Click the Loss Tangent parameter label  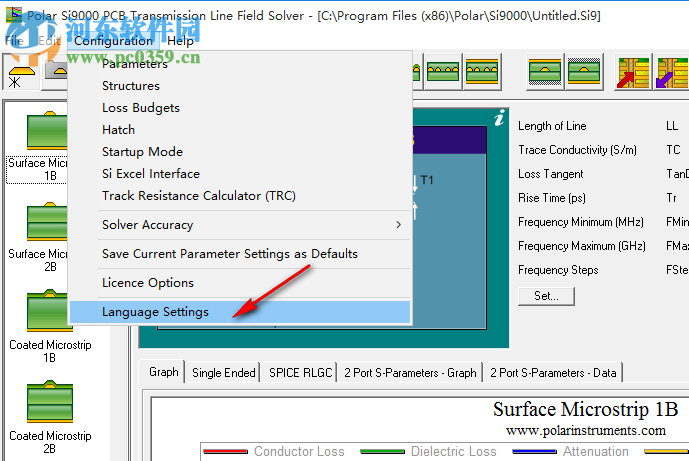551,174
